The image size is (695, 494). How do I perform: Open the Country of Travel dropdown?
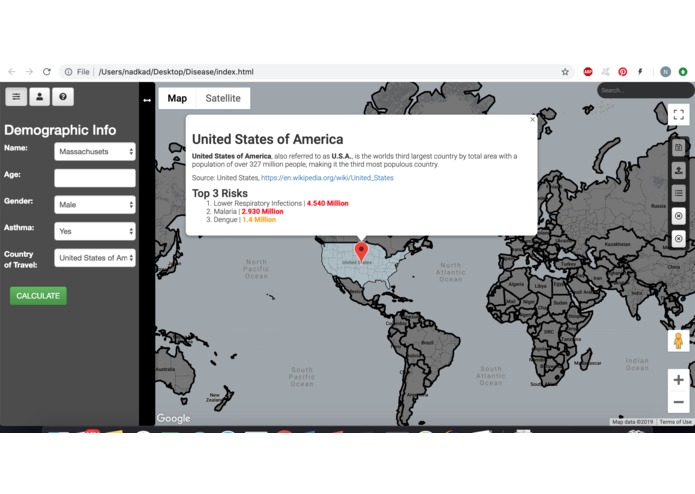[x=95, y=258]
